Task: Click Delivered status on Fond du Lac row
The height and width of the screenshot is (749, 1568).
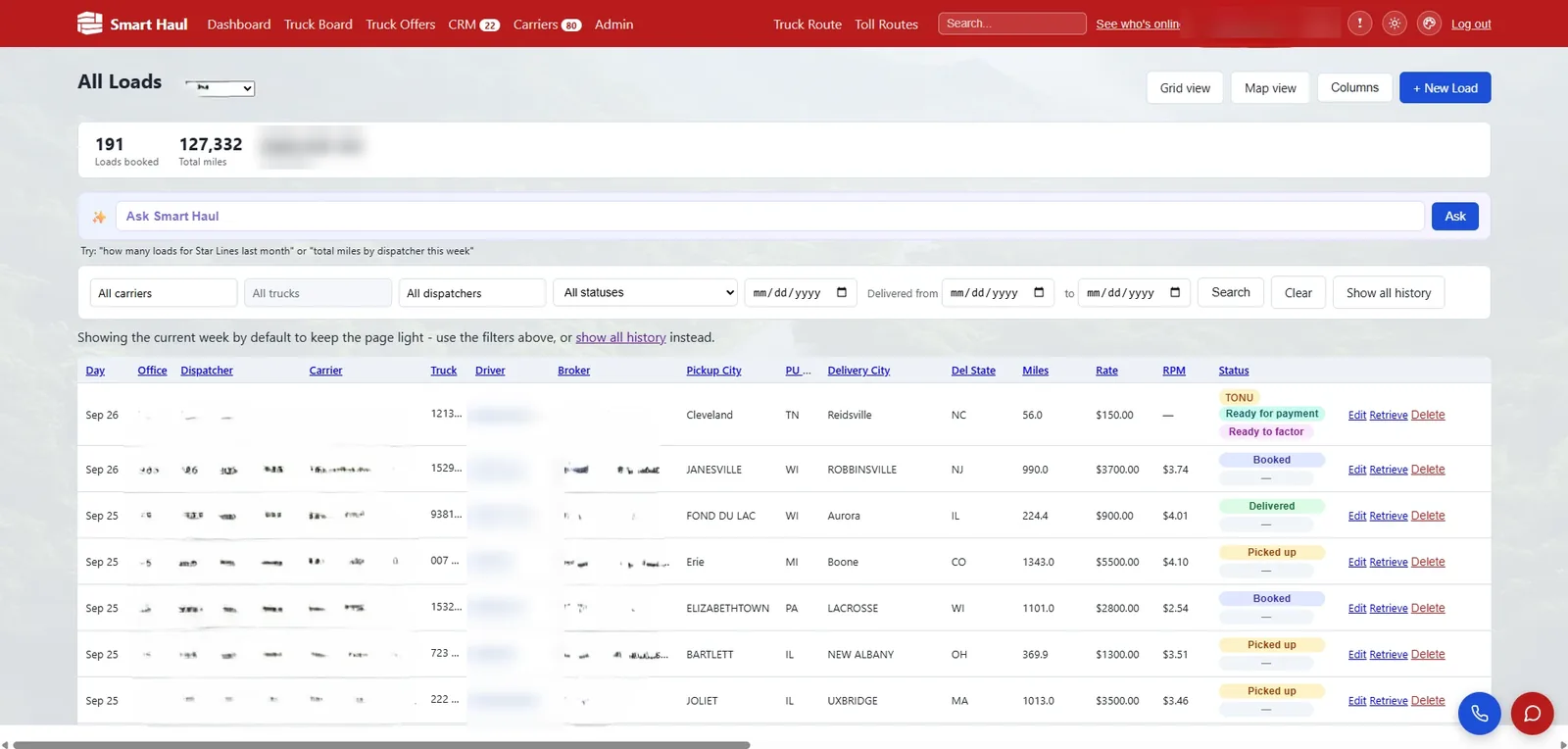Action: [x=1272, y=506]
